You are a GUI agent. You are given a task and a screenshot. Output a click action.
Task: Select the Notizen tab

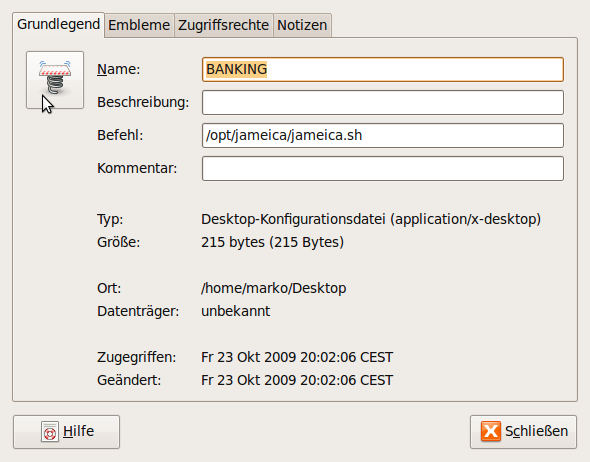[302, 25]
